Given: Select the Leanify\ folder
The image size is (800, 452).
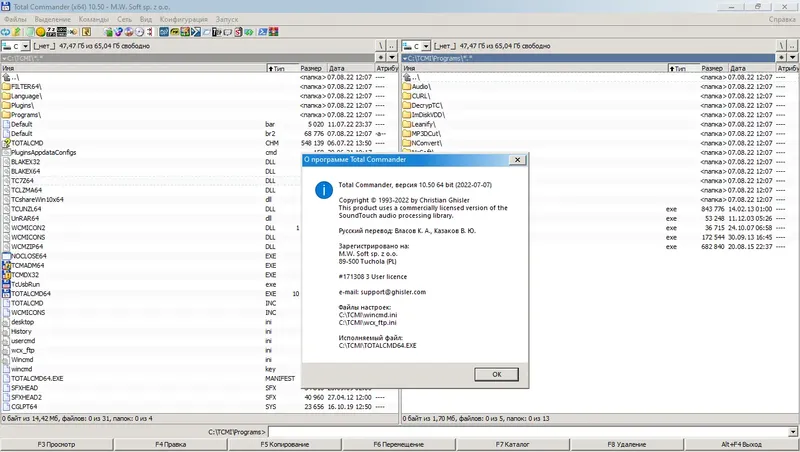Looking at the screenshot, I should coord(600,124).
